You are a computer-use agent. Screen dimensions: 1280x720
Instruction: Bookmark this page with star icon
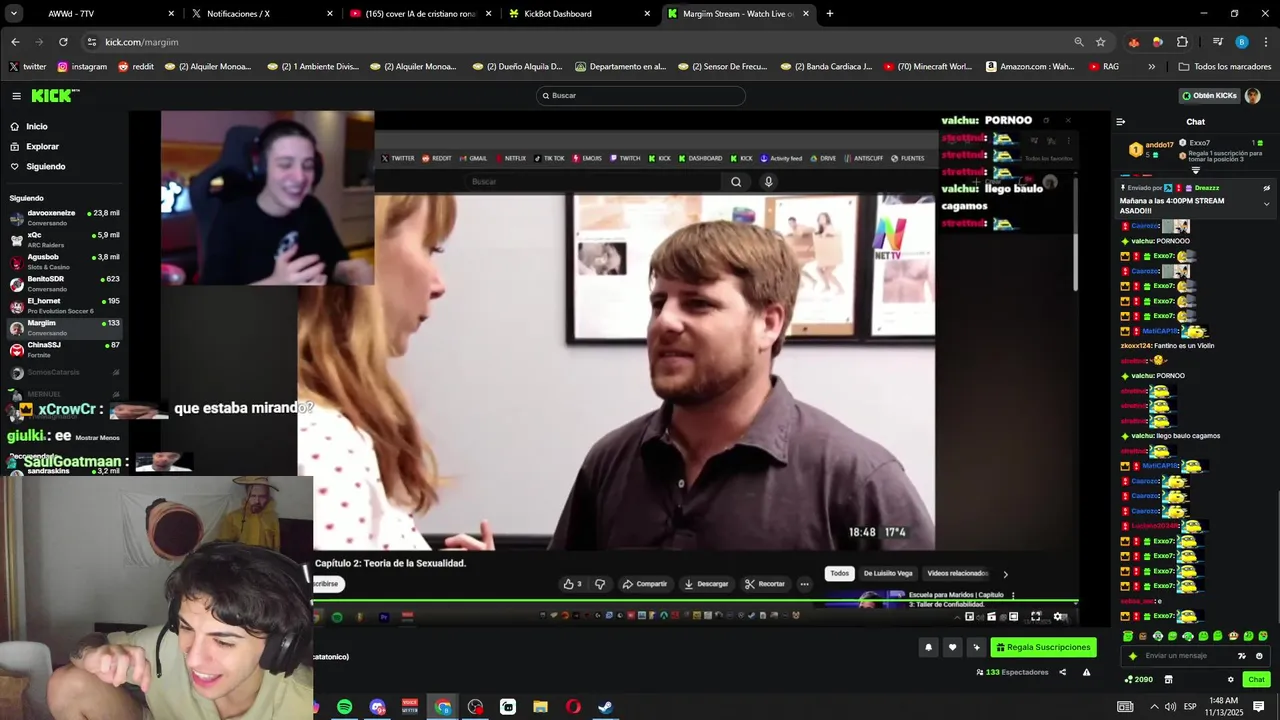tap(1100, 42)
